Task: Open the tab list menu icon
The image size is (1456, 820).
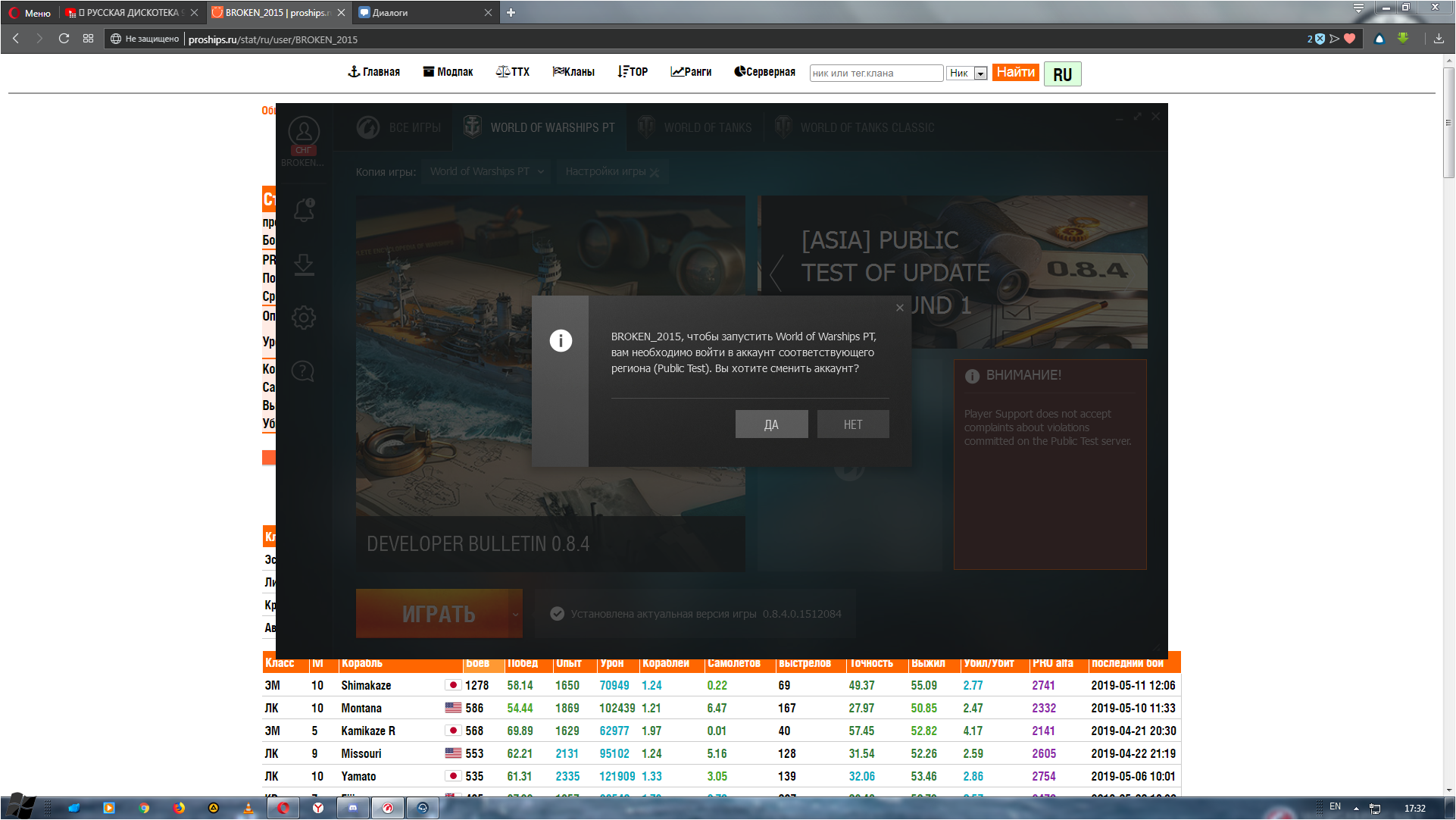Action: tap(1358, 9)
